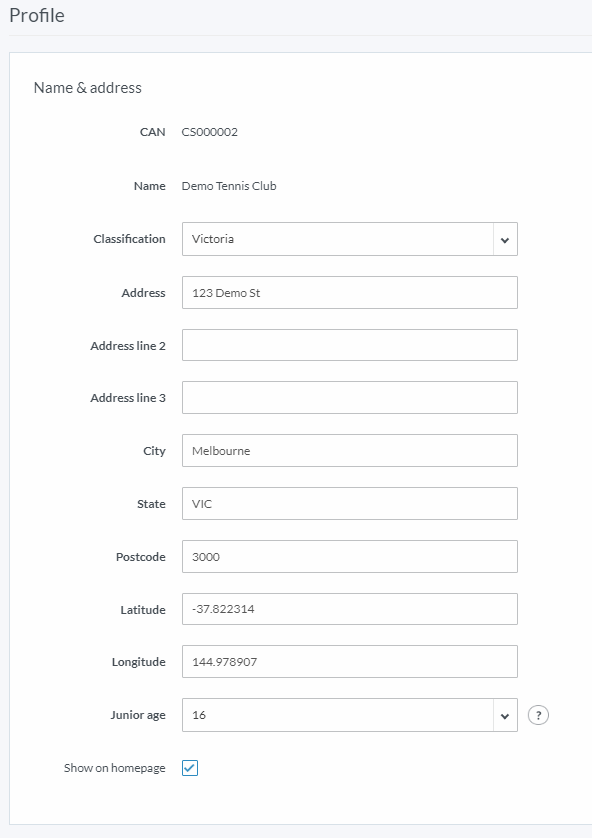
Task: Expand the Junior age dropdown arrow
Action: [505, 715]
